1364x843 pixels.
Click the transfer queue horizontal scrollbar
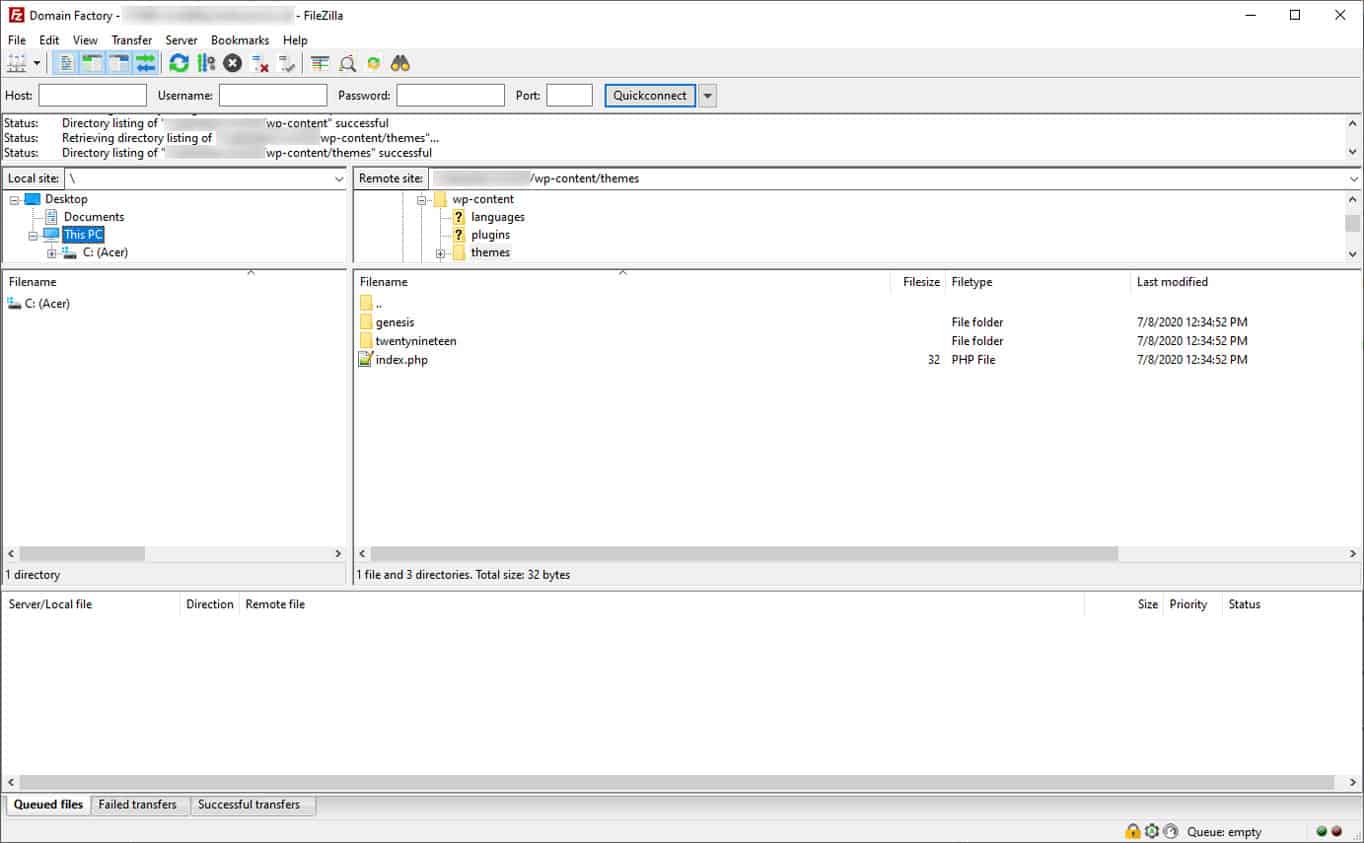[x=682, y=783]
